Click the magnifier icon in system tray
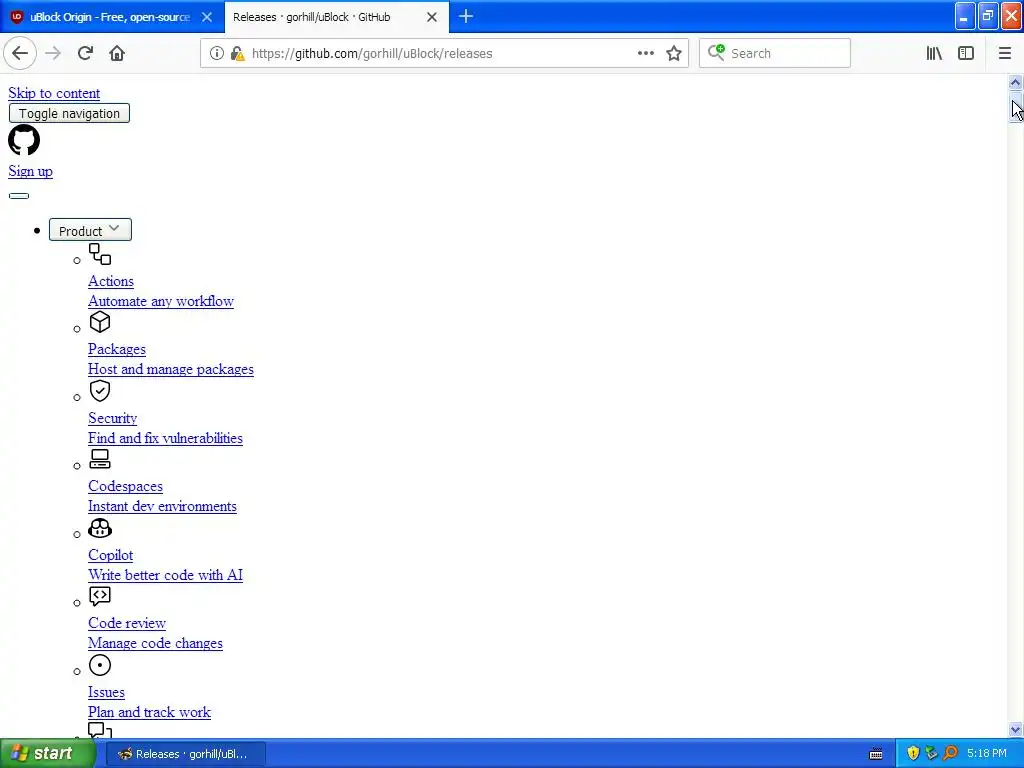The height and width of the screenshot is (768, 1024). [950, 754]
